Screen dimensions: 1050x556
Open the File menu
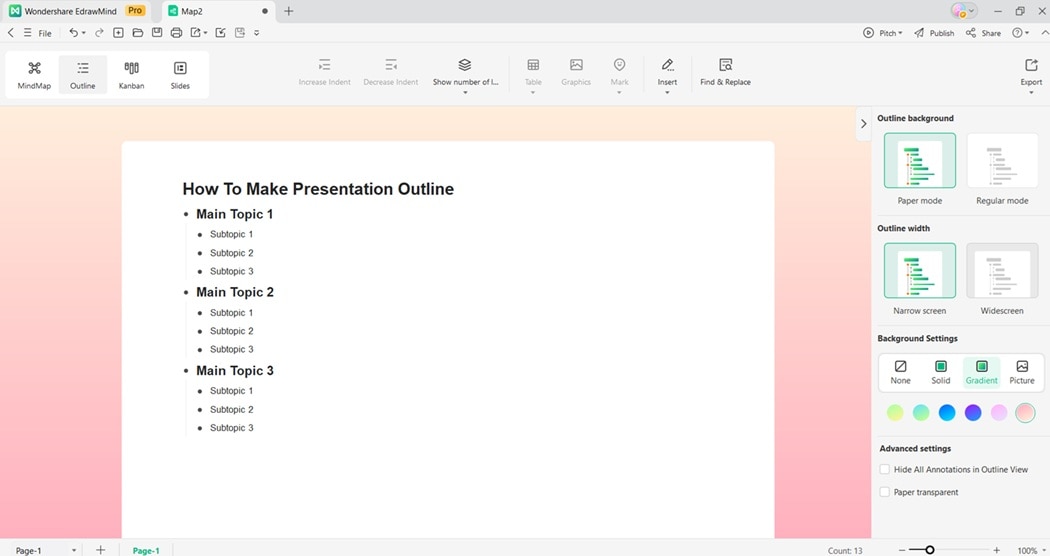tap(45, 33)
